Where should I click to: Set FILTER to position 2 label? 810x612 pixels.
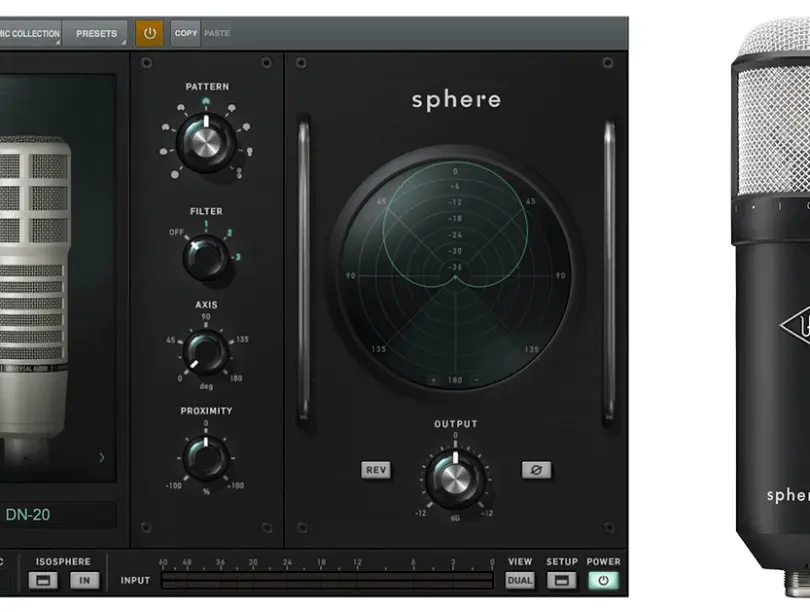pos(229,233)
